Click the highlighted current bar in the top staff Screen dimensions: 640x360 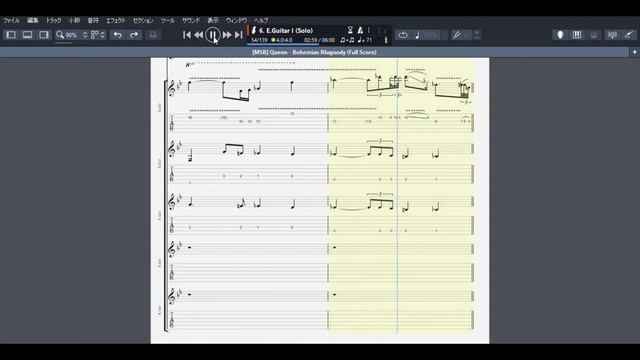pos(400,88)
